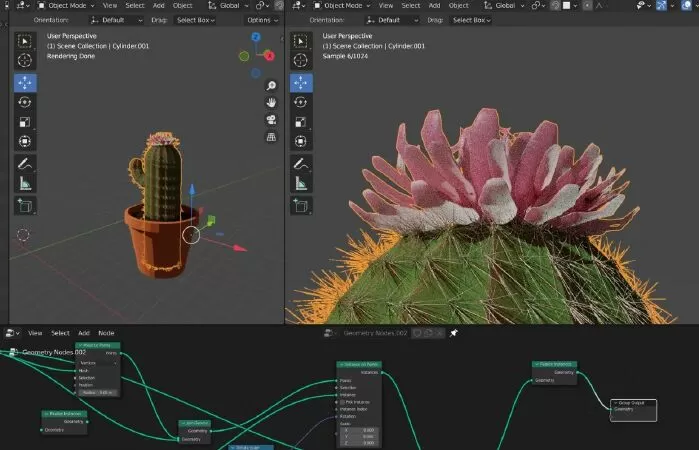Toggle snapping magnet in left viewport header
699x450 pixels.
[x=280, y=6]
